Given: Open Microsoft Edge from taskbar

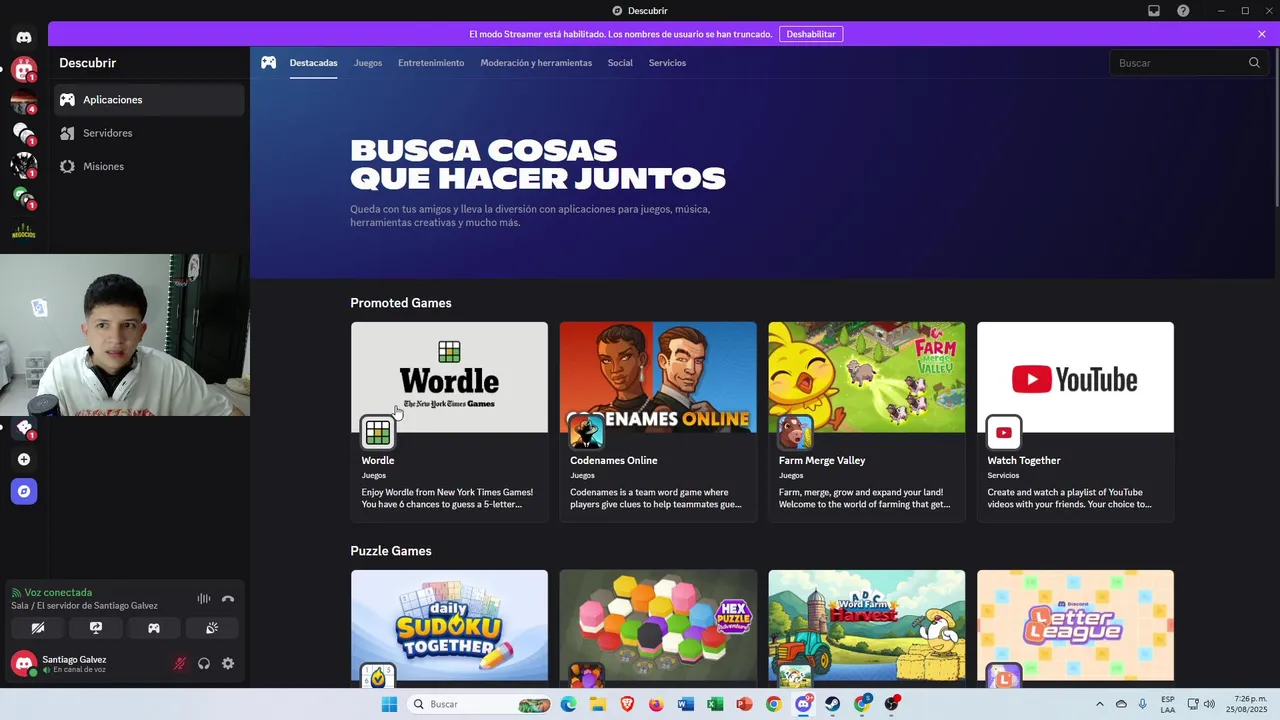Looking at the screenshot, I should click(x=568, y=704).
